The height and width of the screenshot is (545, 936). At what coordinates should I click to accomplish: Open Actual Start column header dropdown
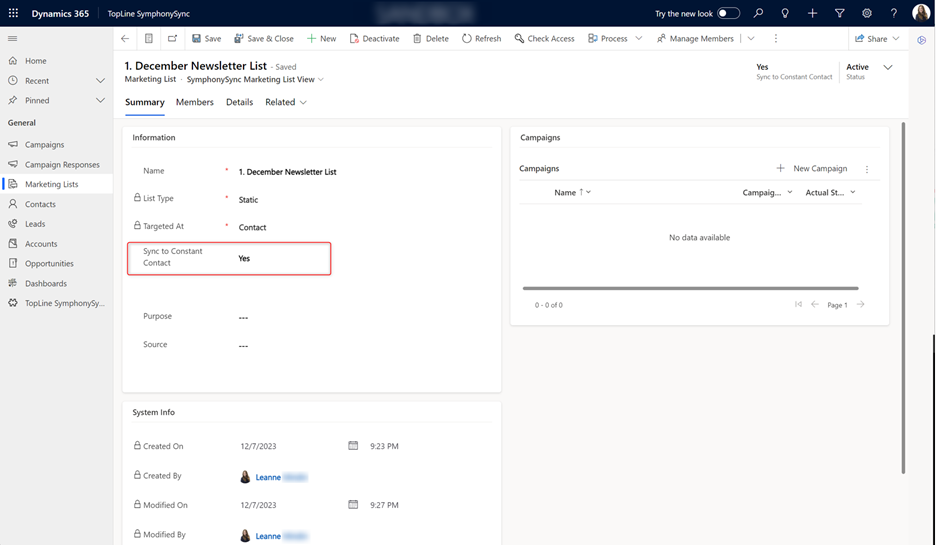[852, 192]
